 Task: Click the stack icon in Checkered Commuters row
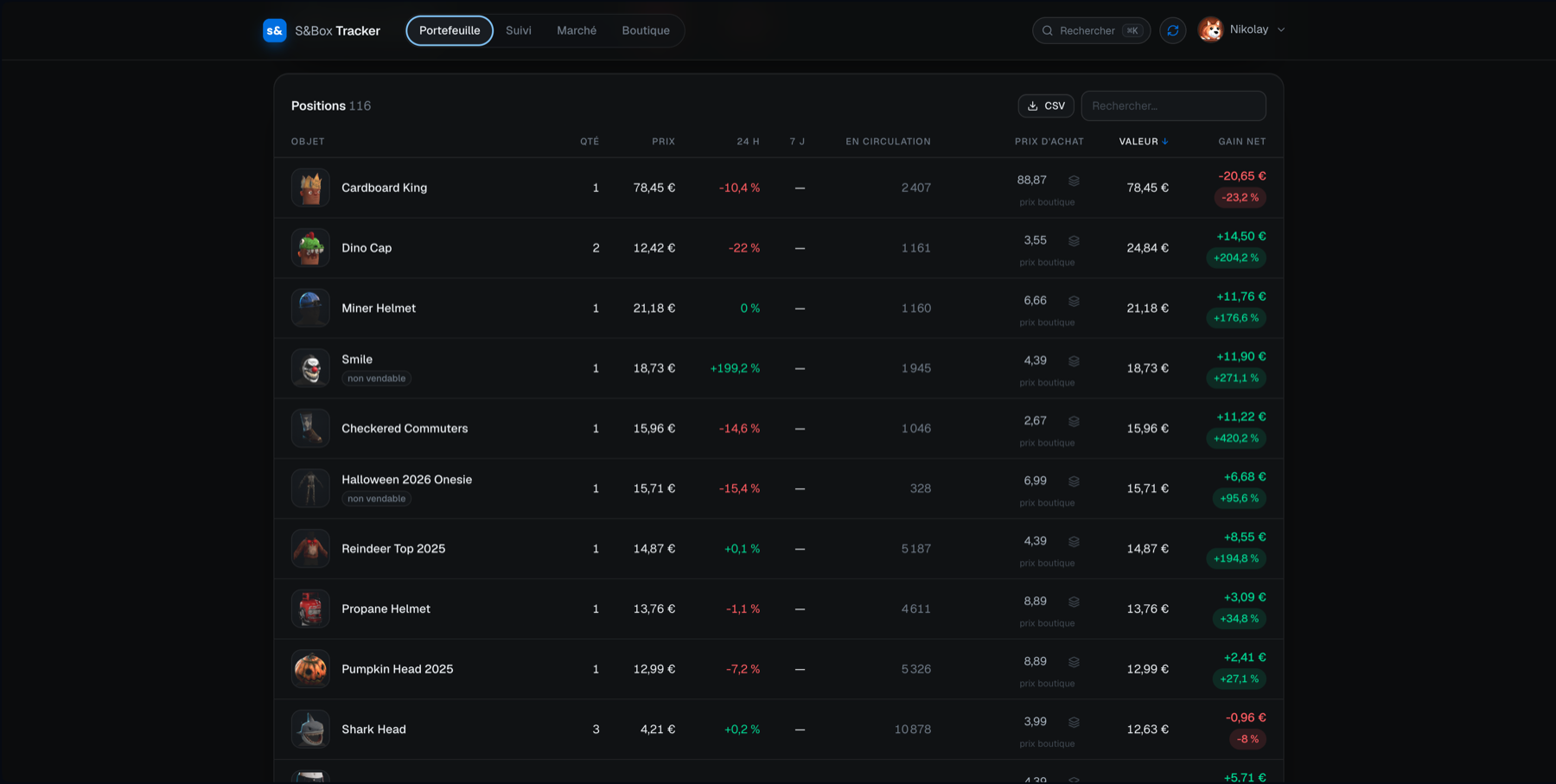click(x=1074, y=421)
